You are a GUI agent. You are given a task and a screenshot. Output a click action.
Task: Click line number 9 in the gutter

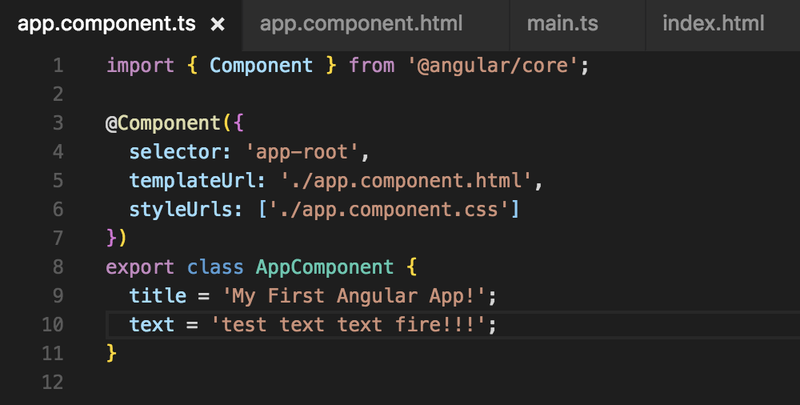(58, 296)
